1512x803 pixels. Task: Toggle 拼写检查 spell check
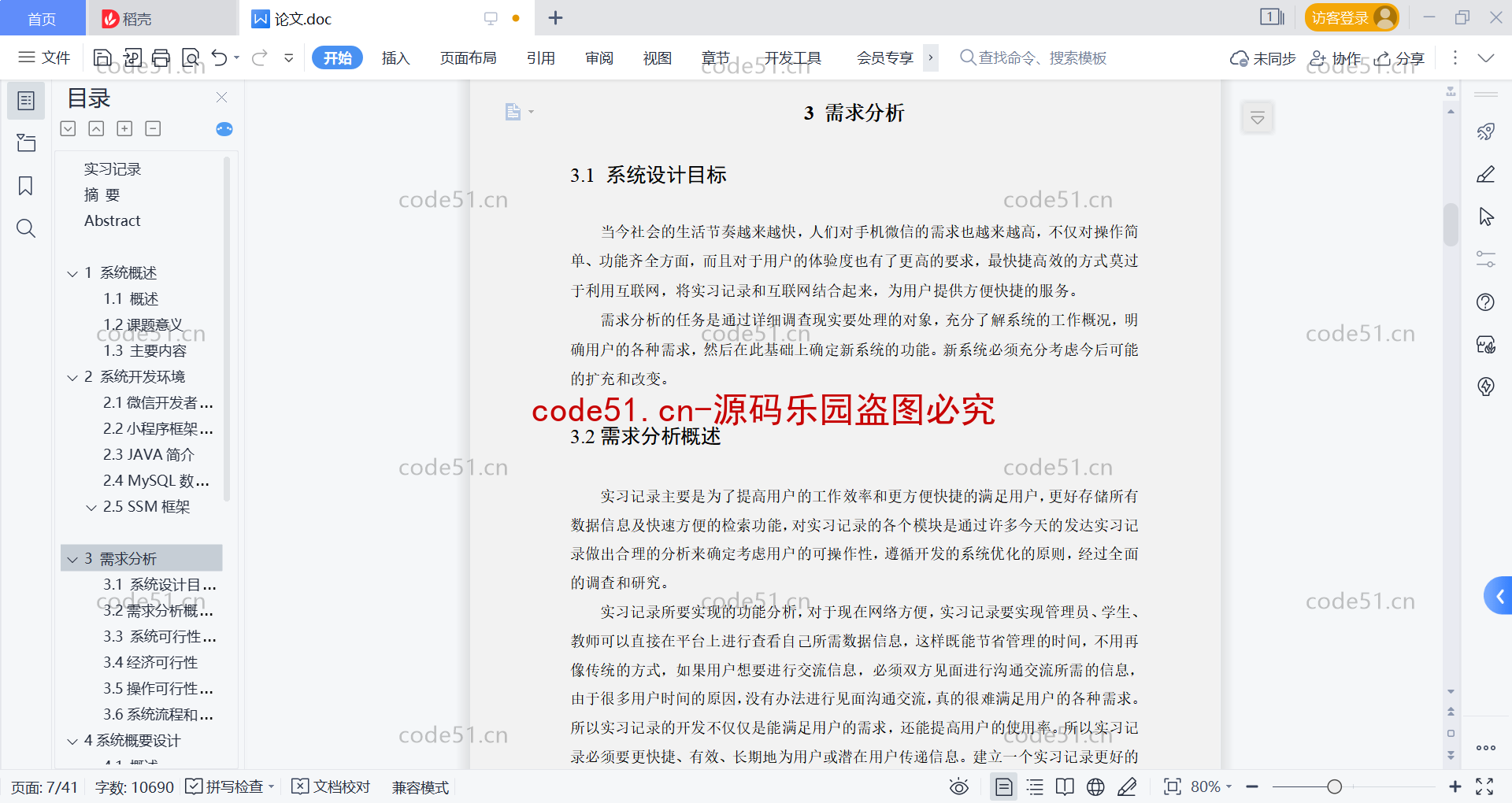coord(229,786)
